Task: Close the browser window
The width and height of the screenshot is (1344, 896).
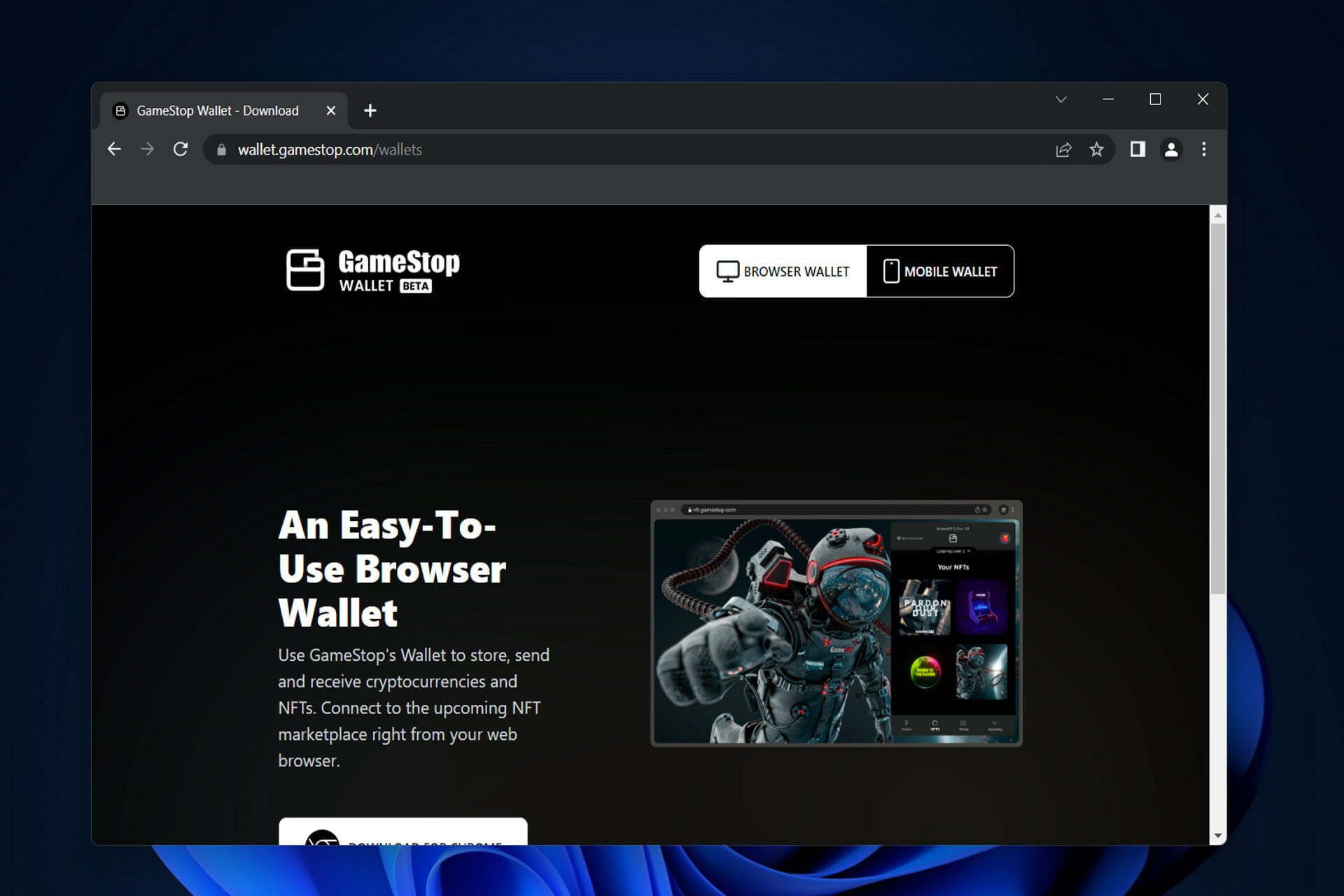Action: pos(1203,99)
